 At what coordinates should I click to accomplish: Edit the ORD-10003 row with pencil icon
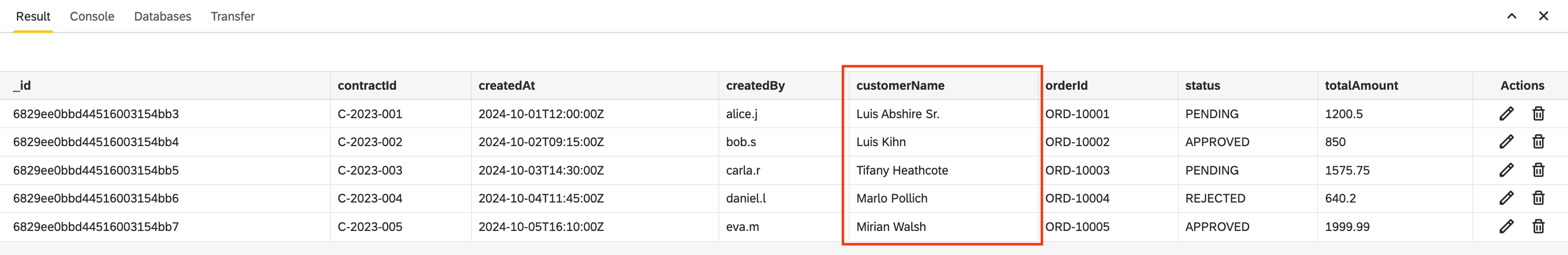coord(1506,170)
